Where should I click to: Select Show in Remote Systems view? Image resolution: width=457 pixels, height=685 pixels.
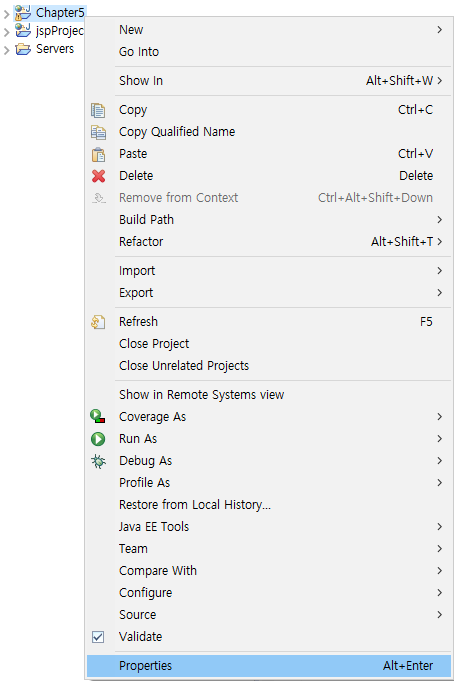pos(269,395)
